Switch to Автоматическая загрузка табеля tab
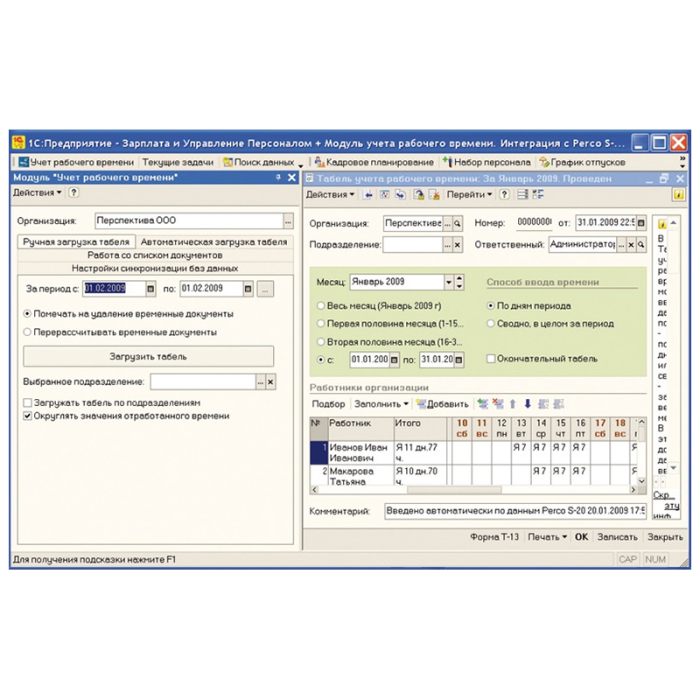700x700 pixels. click(x=214, y=242)
